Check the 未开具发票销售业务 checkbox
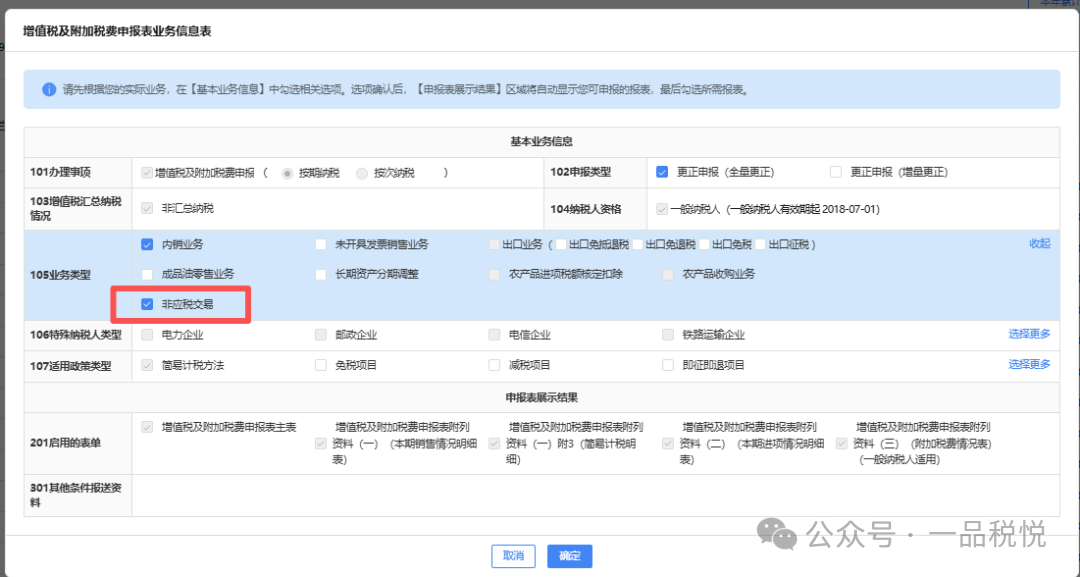The image size is (1080, 577). coord(320,244)
